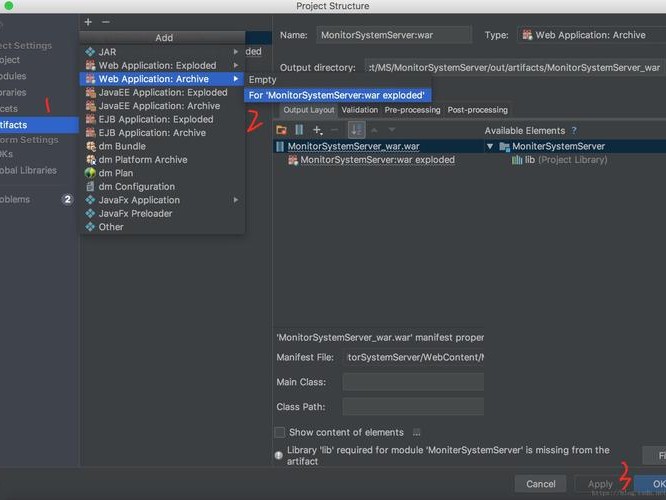
Task: Click the Manifest File field
Action: [413, 358]
